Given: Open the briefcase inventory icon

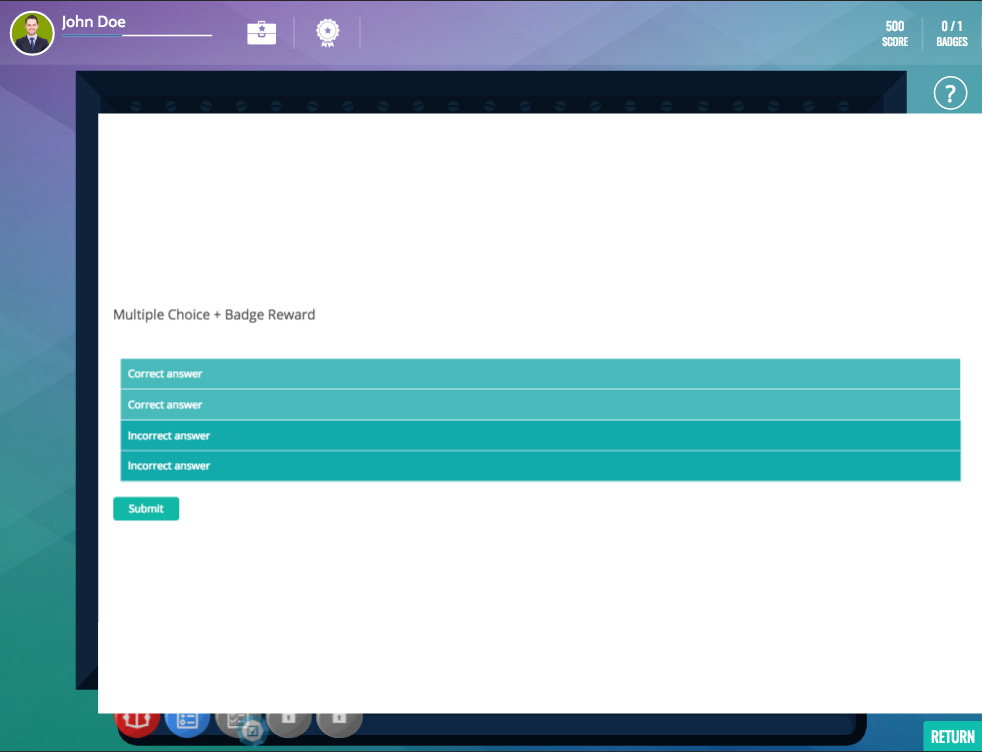Looking at the screenshot, I should point(261,33).
